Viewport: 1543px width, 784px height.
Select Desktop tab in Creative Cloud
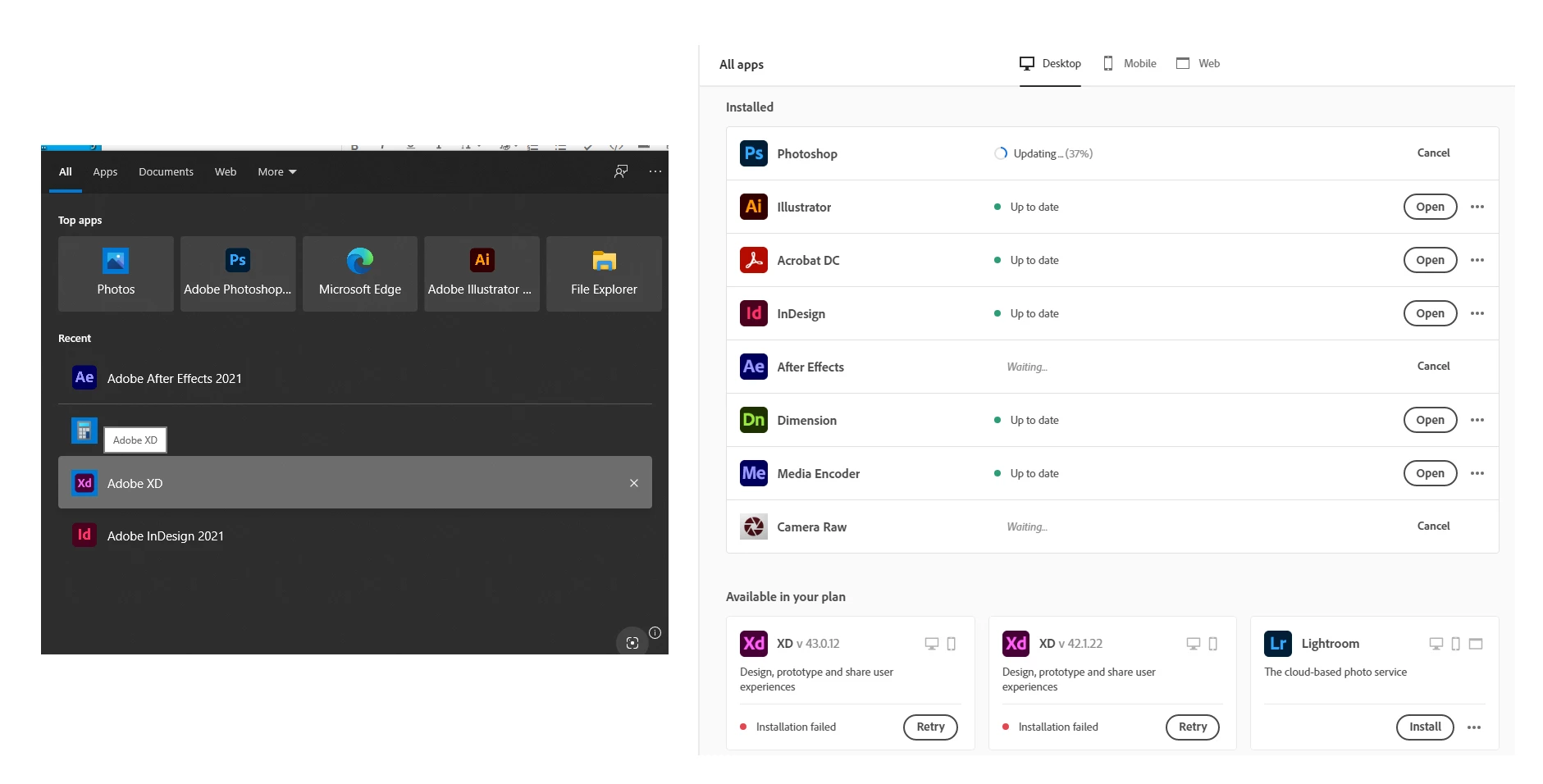tap(1050, 63)
